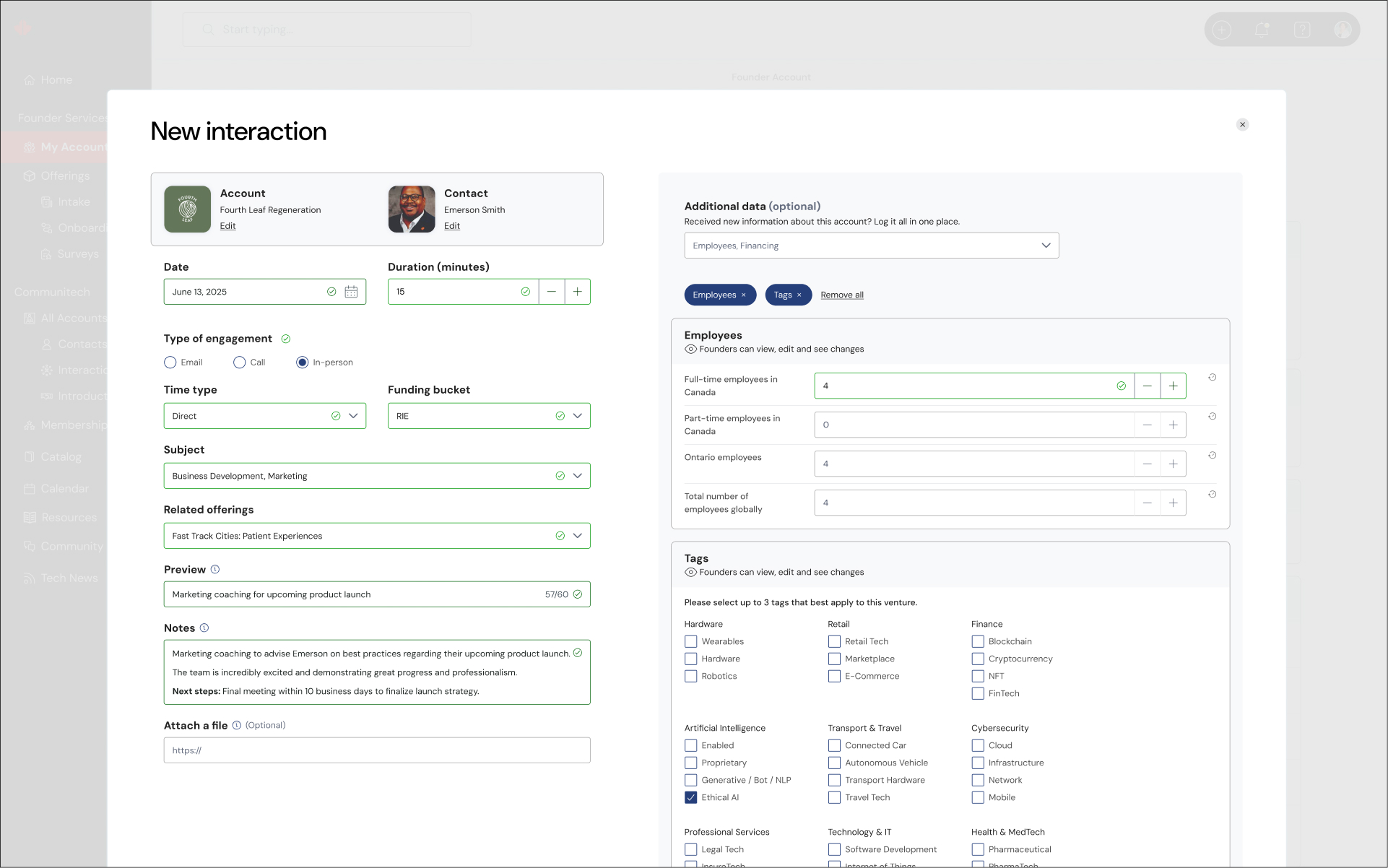1388x868 pixels.
Task: Click Edit under Account
Action: click(x=227, y=226)
